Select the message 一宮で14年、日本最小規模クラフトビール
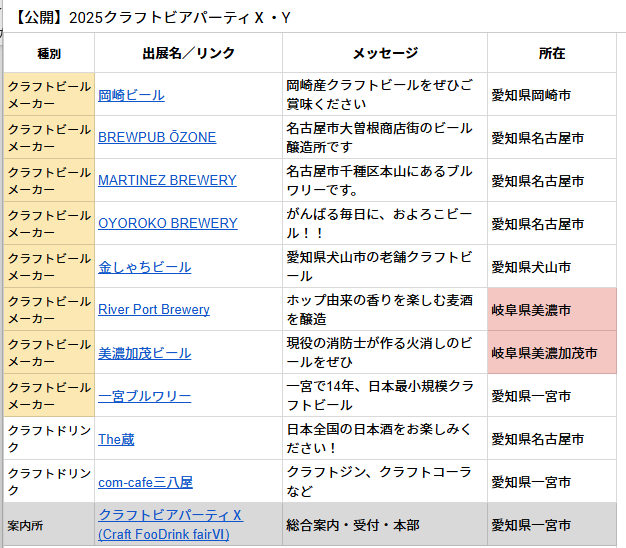Viewport: 626px width, 548px height. tap(385, 396)
